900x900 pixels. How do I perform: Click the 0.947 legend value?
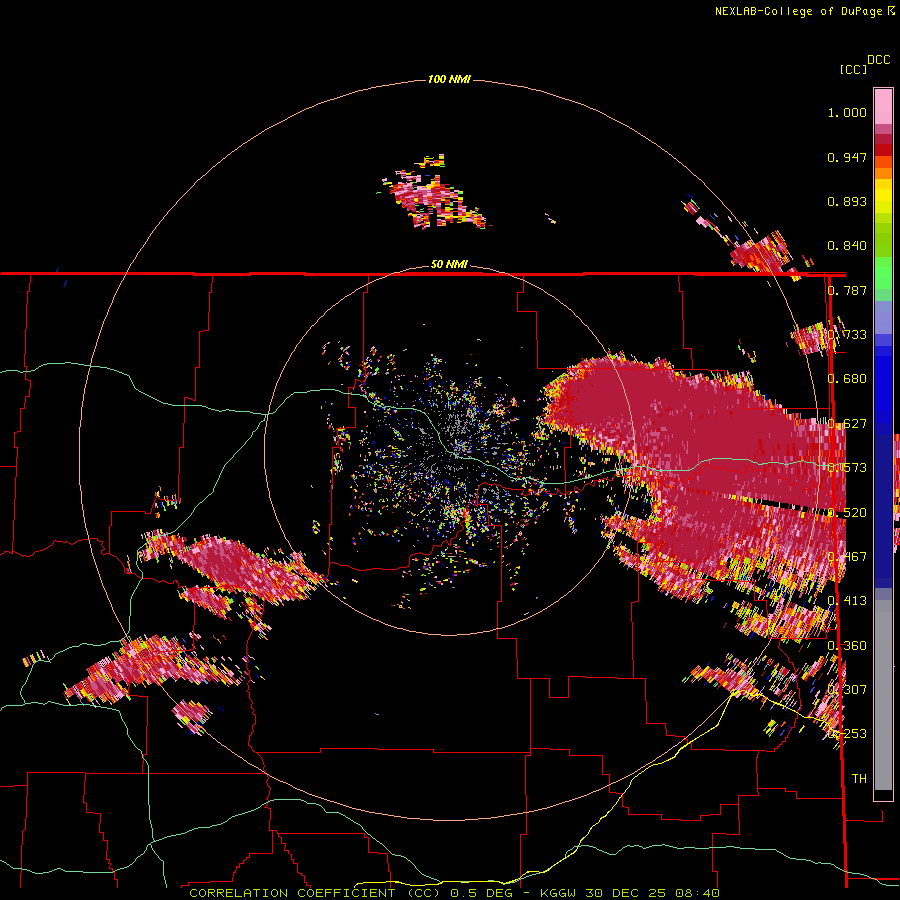click(847, 157)
